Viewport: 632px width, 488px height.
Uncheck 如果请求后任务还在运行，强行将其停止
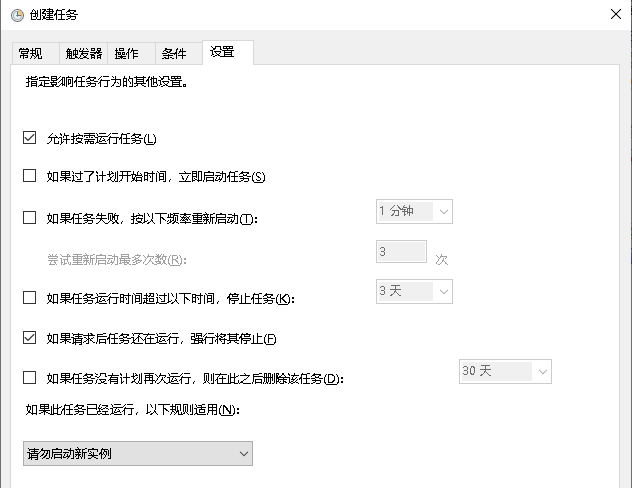point(29,338)
